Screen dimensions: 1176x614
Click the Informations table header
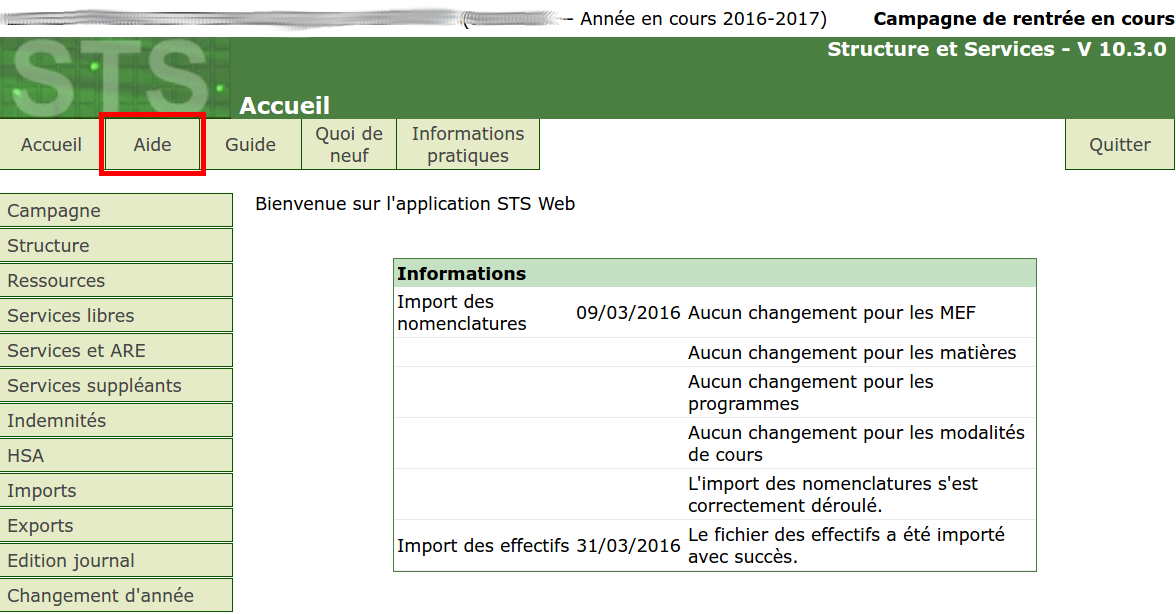(x=714, y=274)
